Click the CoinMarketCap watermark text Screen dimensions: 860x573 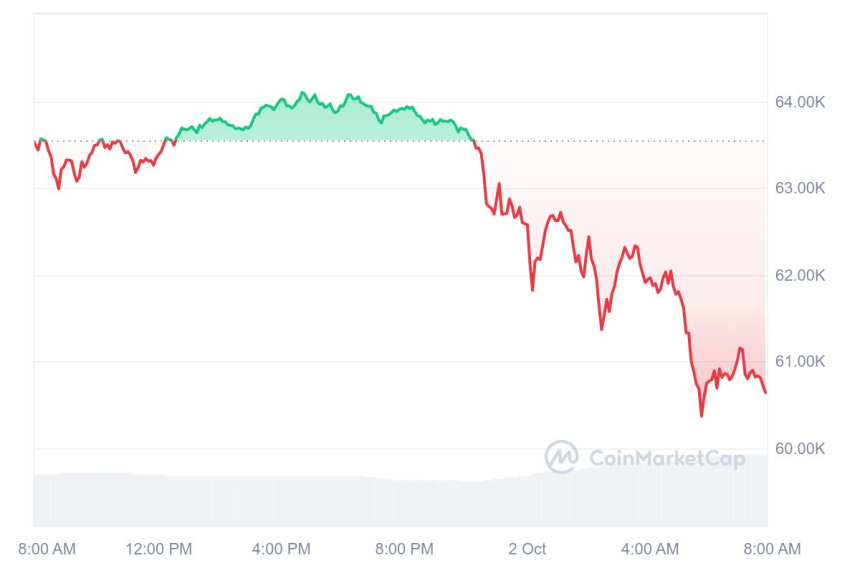(x=666, y=458)
